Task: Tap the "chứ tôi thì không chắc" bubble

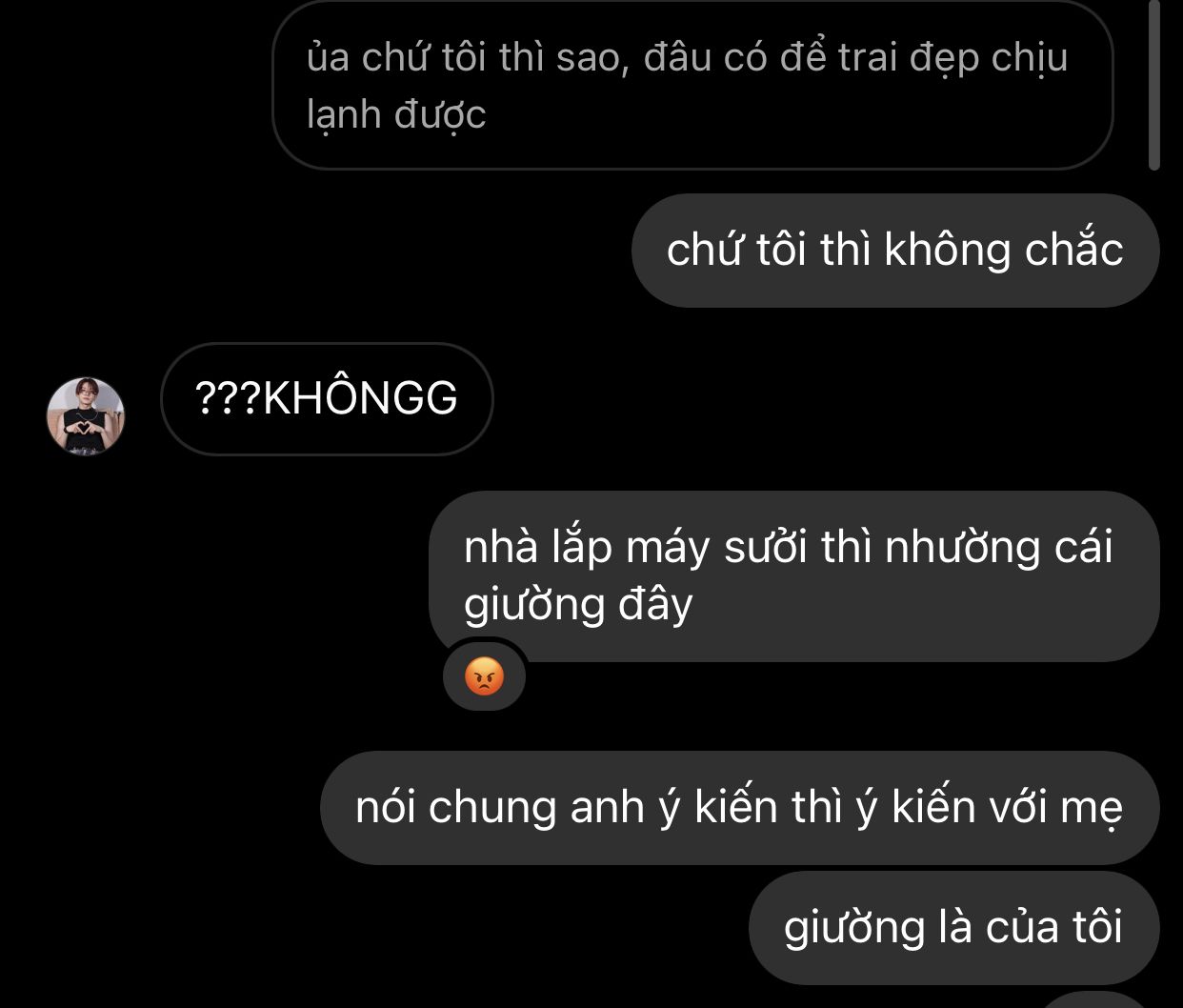Action: pyautogui.click(x=895, y=251)
